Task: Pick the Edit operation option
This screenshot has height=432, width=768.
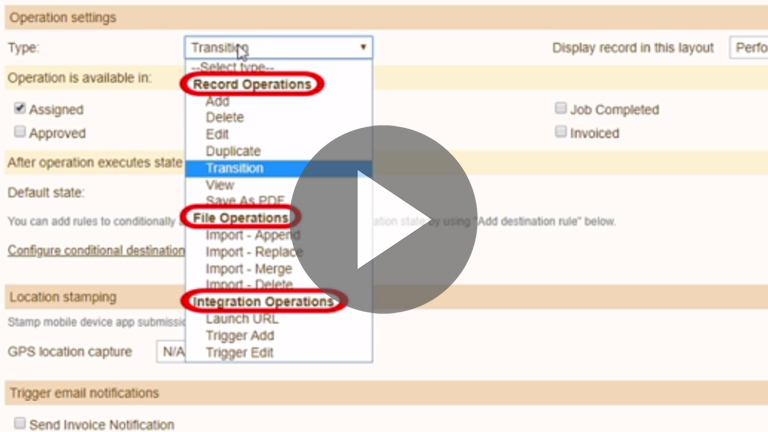Action: [x=217, y=134]
